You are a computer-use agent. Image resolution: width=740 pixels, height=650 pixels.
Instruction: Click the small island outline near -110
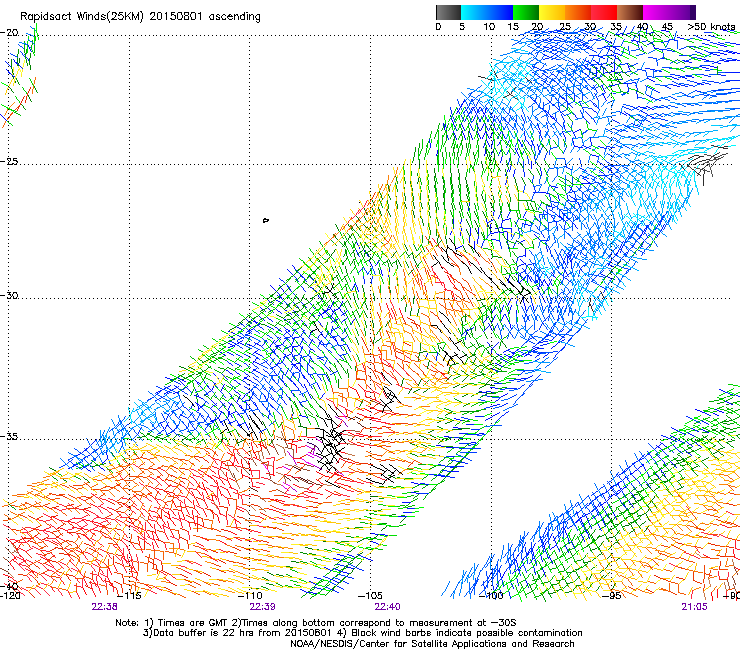pos(266,220)
